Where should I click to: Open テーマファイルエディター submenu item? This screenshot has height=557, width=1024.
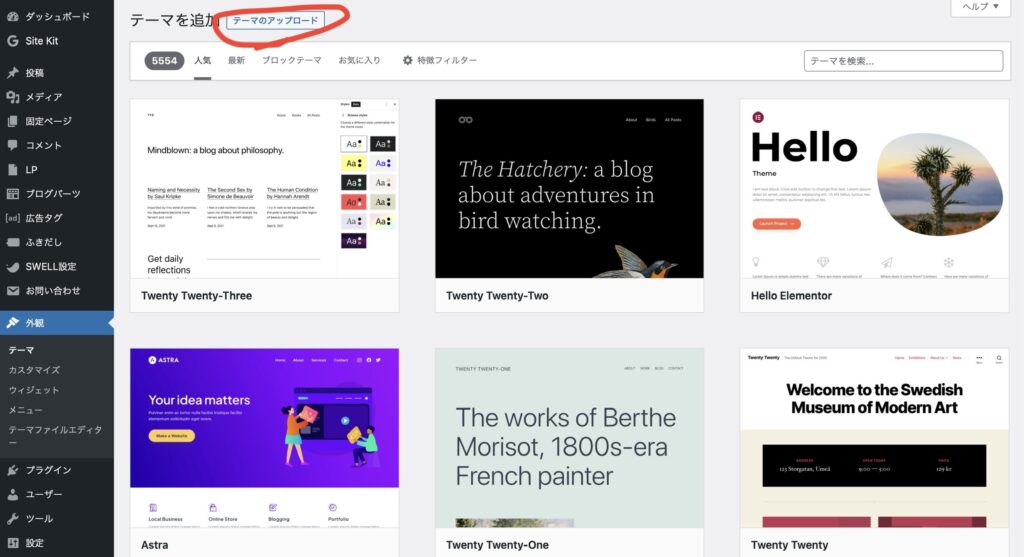tap(56, 435)
